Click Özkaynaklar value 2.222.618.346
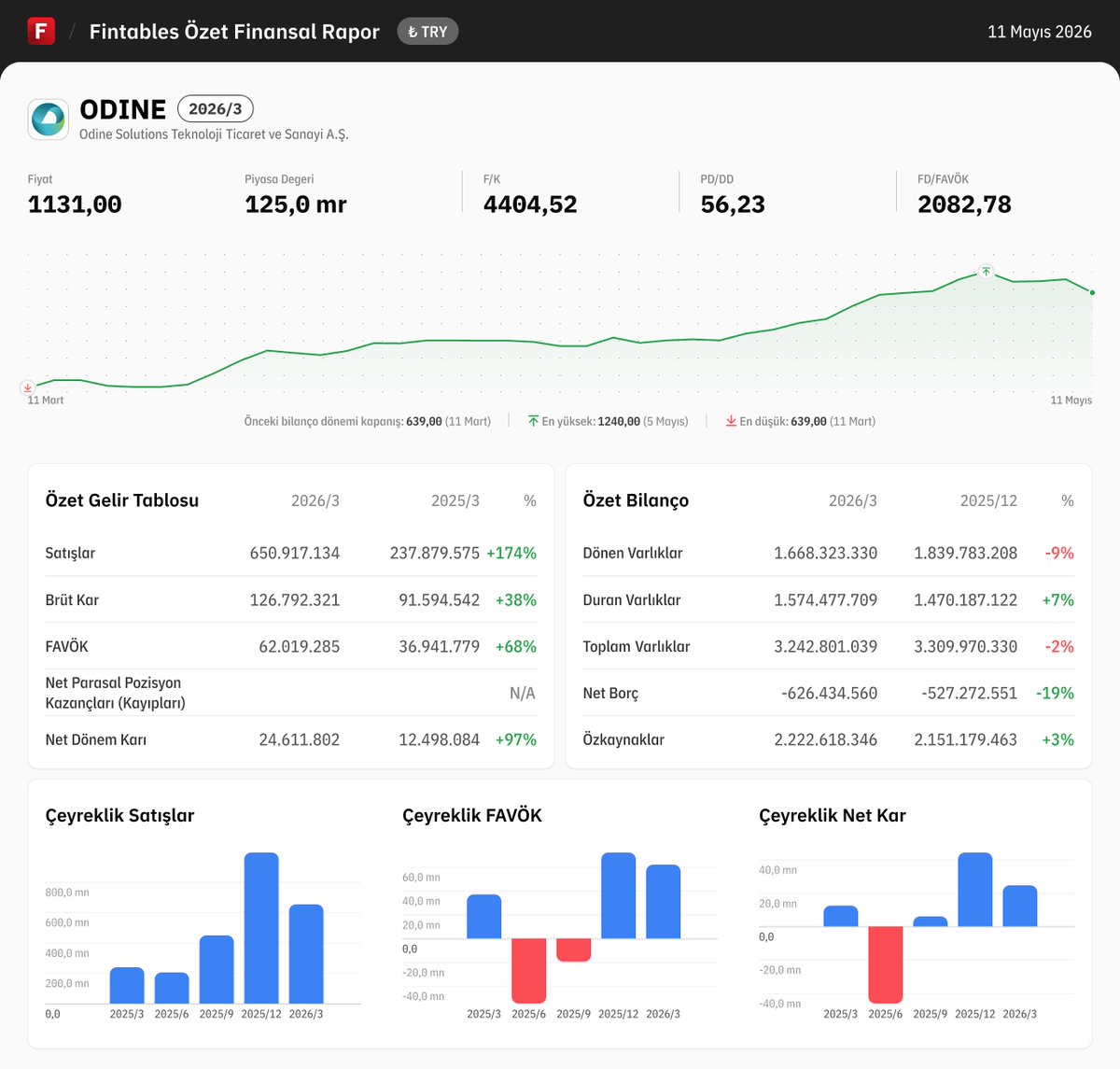Image resolution: width=1120 pixels, height=1069 pixels. 826,739
